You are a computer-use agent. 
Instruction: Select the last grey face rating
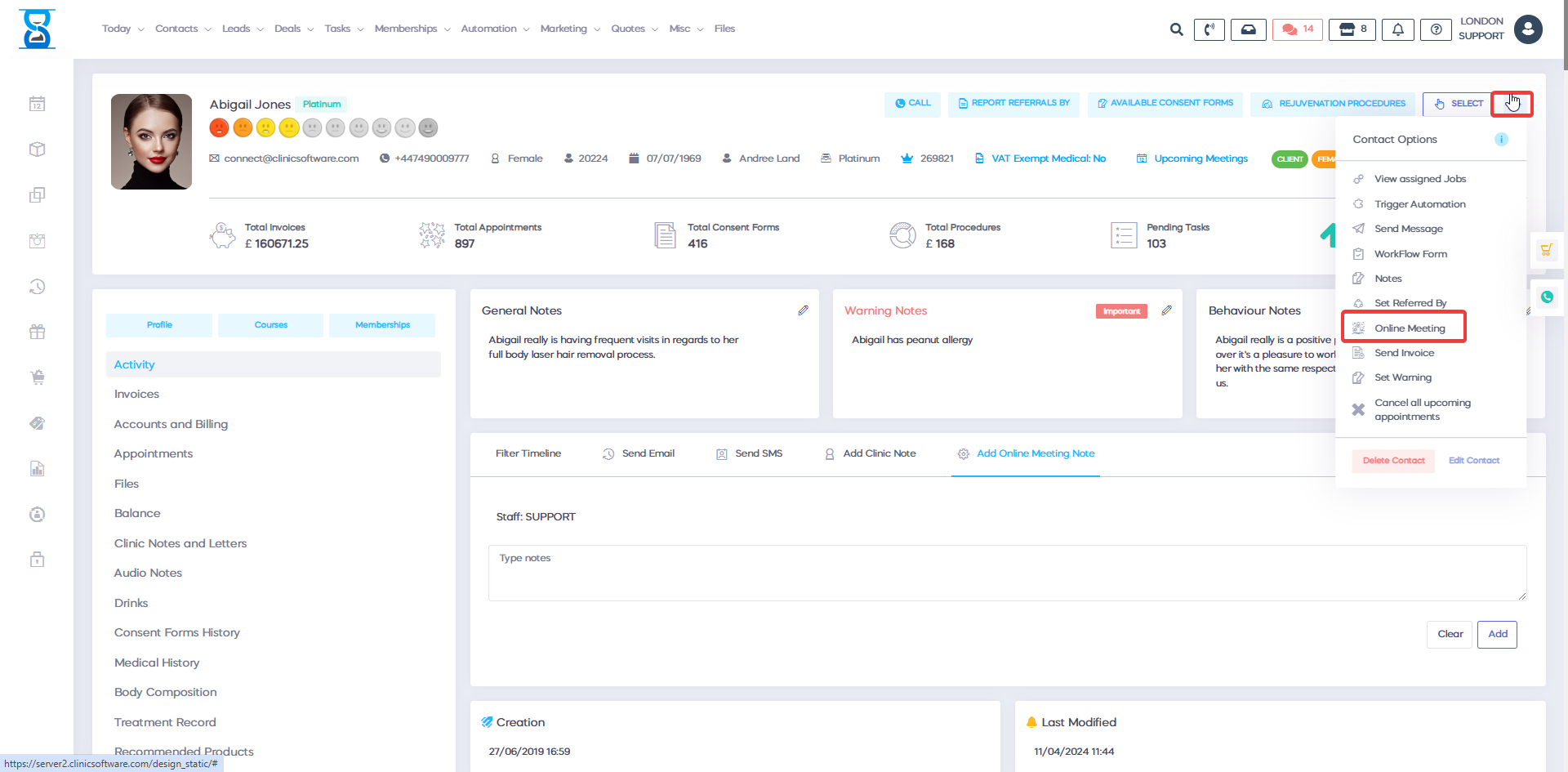pyautogui.click(x=428, y=128)
